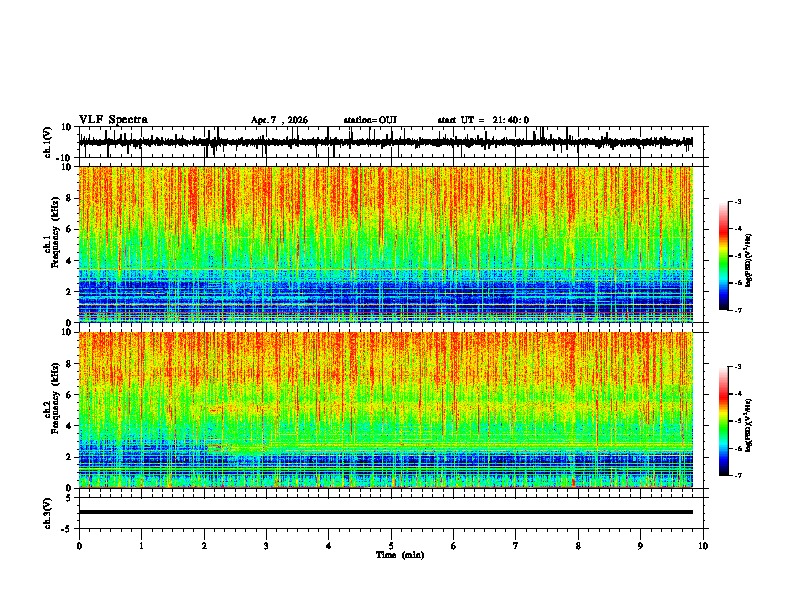This screenshot has width=792, height=612.
Task: Click inside the ch.1 spectrogram panel
Action: (x=386, y=244)
